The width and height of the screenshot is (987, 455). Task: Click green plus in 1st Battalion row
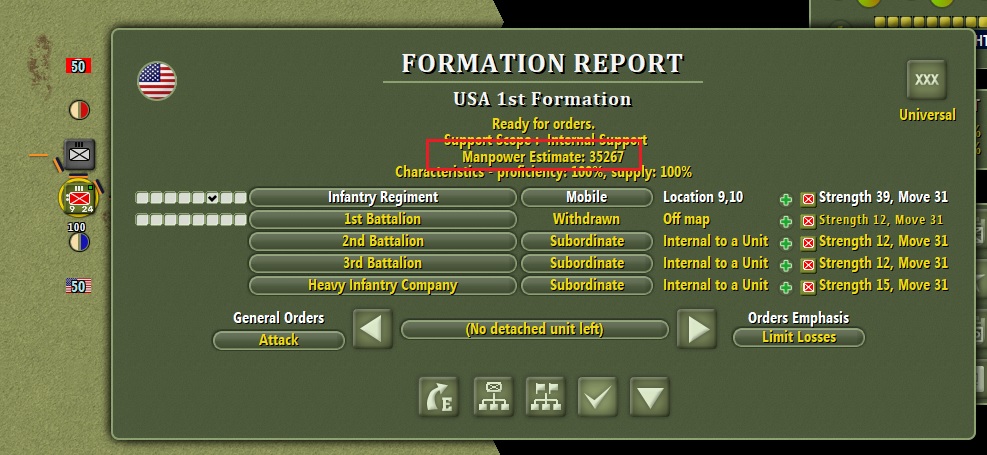pos(786,222)
